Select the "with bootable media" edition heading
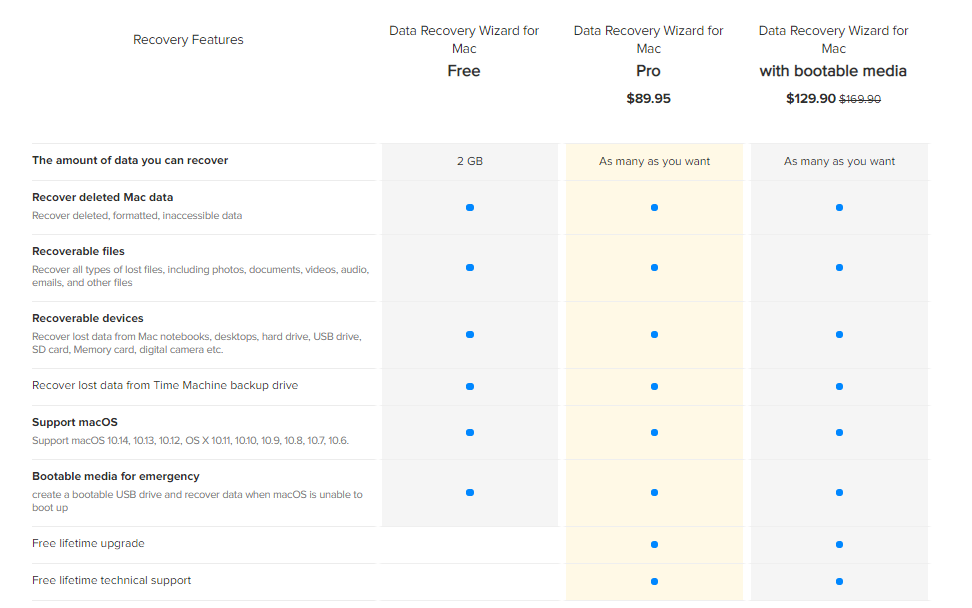 pyautogui.click(x=833, y=71)
